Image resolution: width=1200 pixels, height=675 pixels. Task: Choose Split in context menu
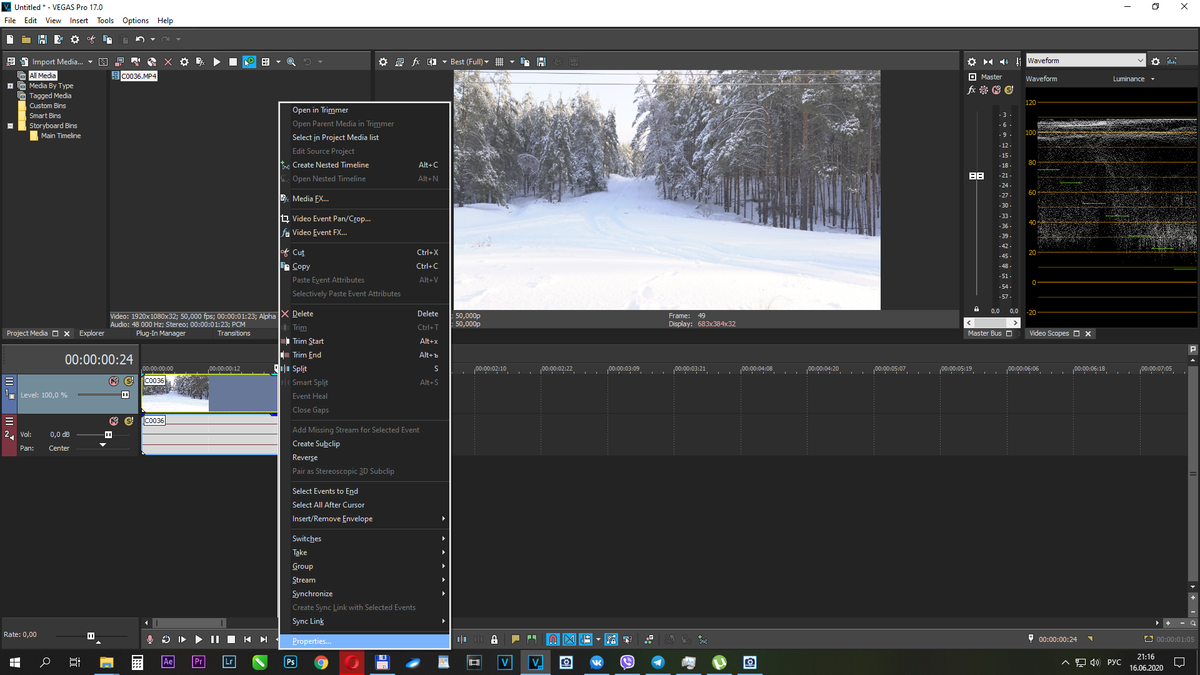click(x=364, y=369)
